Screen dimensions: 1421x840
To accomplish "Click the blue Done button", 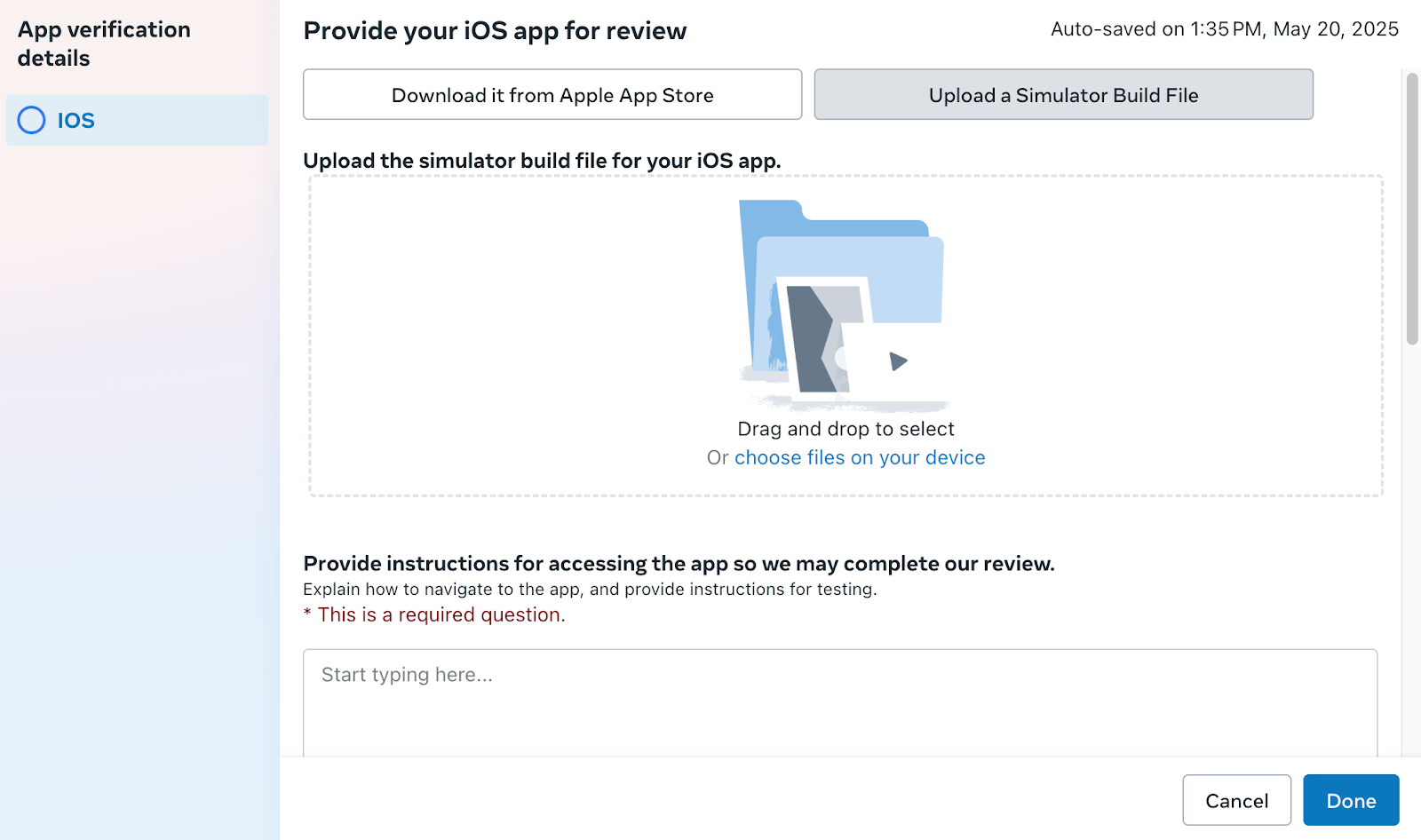I will coord(1351,800).
